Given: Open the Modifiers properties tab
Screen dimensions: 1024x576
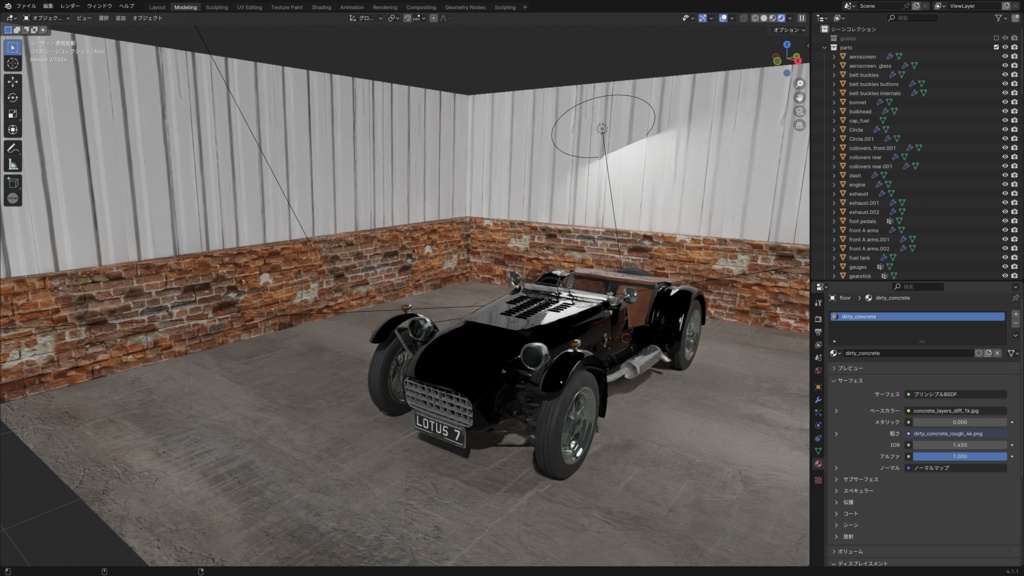Looking at the screenshot, I should coord(818,400).
